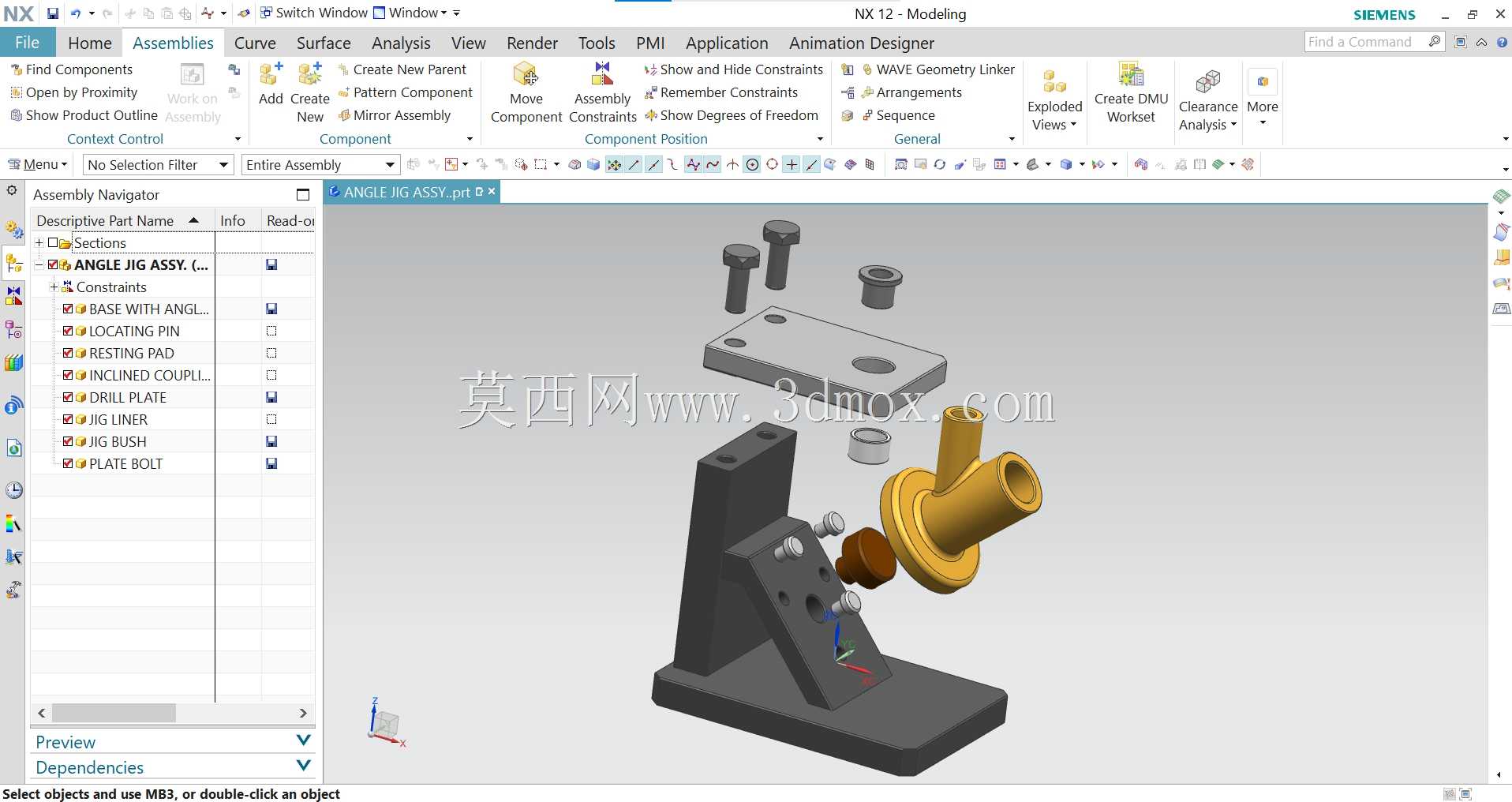Click WAVE Geometry Linker
Screen dimensions: 1512x802
coord(938,69)
